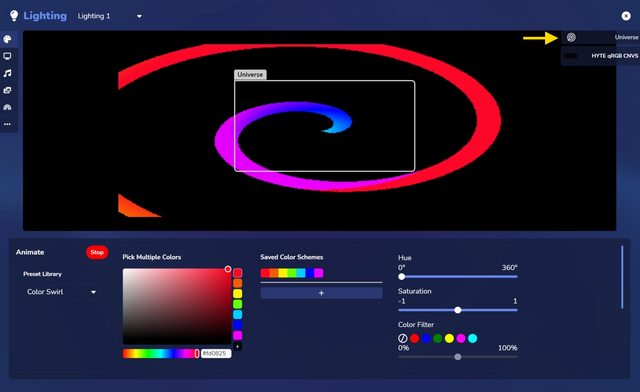This screenshot has height=392, width=640.
Task: Choose the cyan color filter dot
Action: pos(472,338)
